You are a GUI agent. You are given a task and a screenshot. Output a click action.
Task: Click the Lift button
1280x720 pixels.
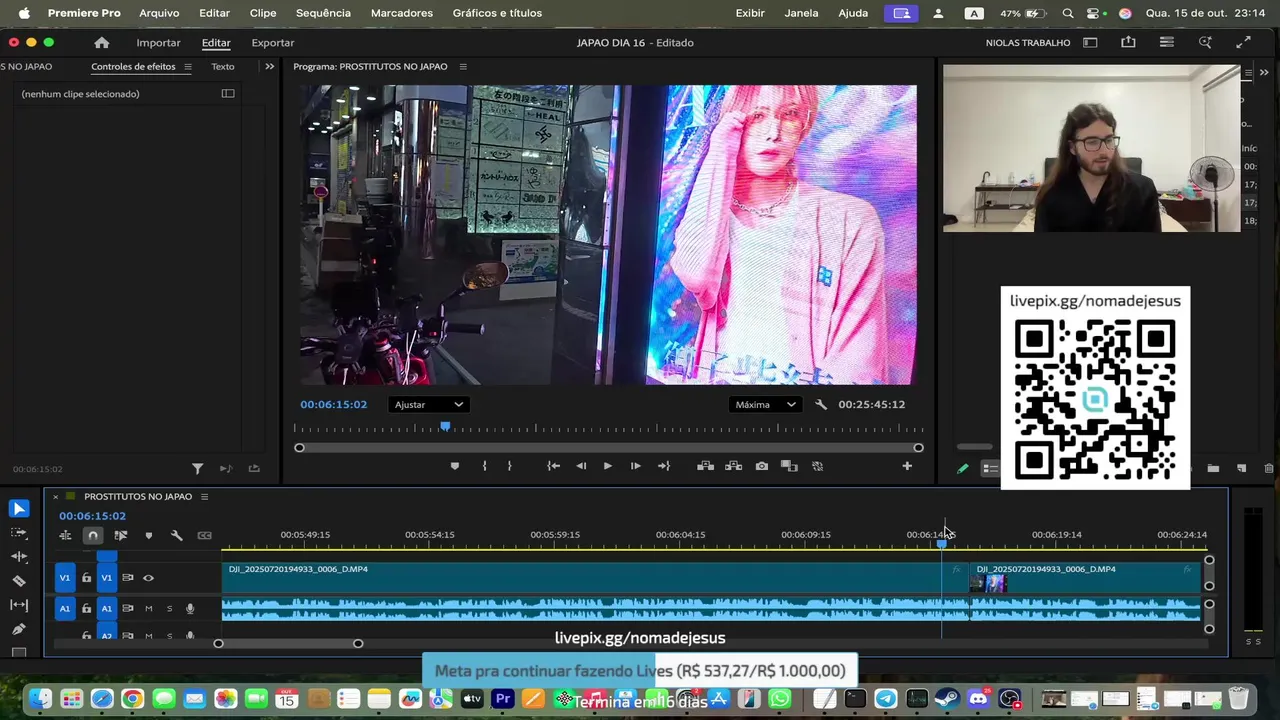point(705,466)
